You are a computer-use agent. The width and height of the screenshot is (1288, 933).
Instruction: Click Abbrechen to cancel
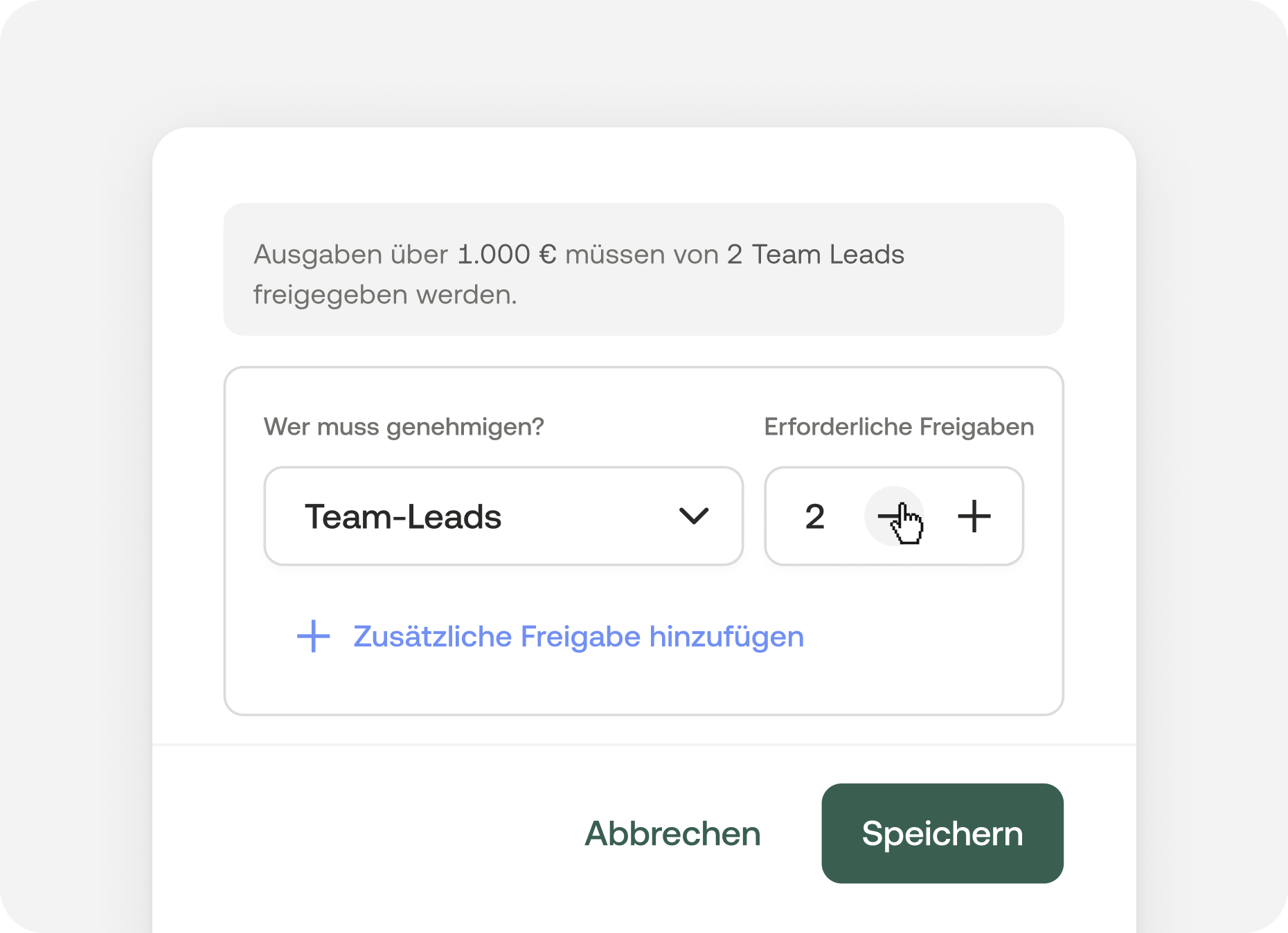671,834
